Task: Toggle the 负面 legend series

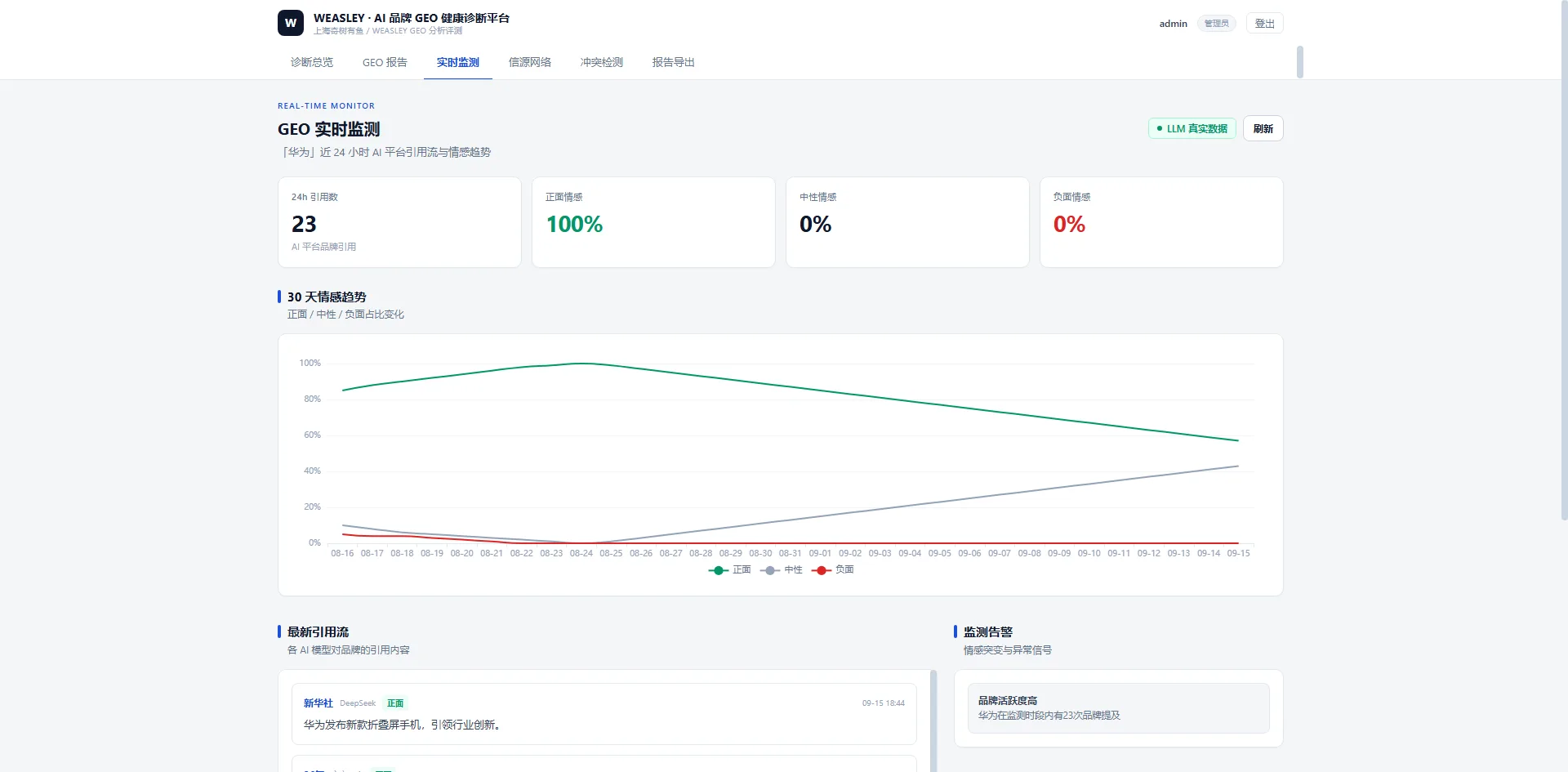Action: click(x=833, y=569)
